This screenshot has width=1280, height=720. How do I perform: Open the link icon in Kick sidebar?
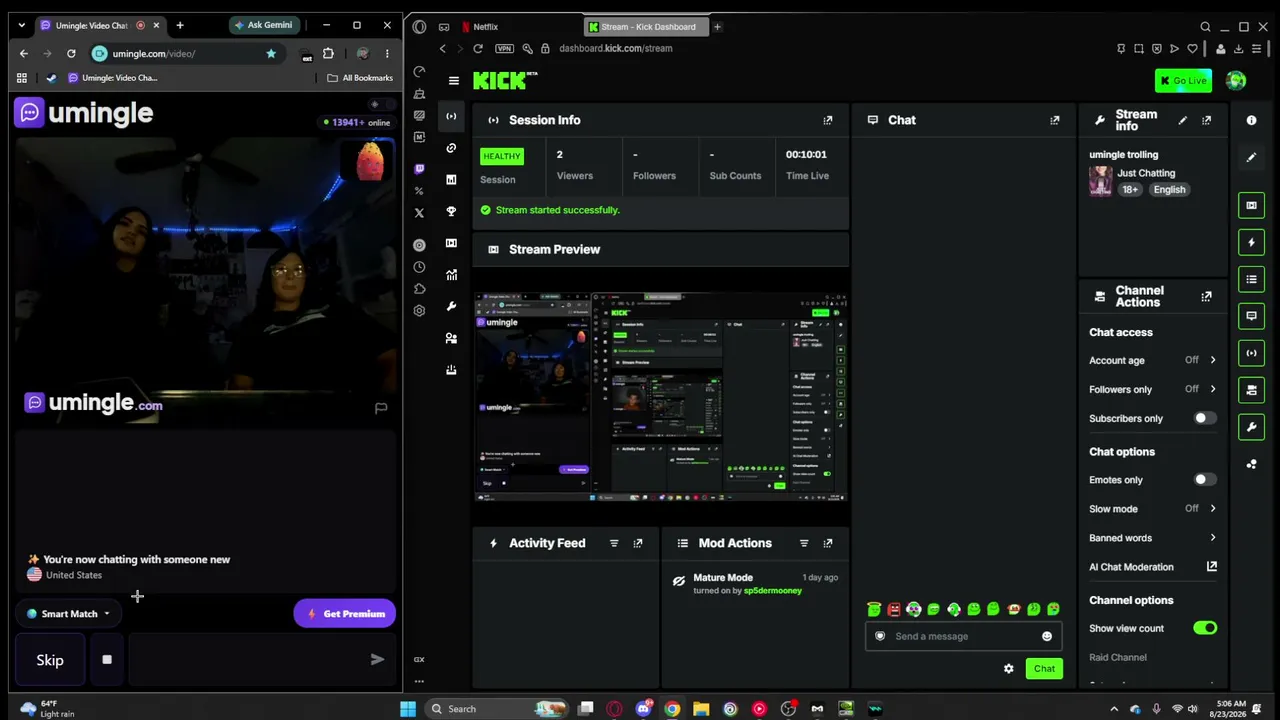(451, 148)
